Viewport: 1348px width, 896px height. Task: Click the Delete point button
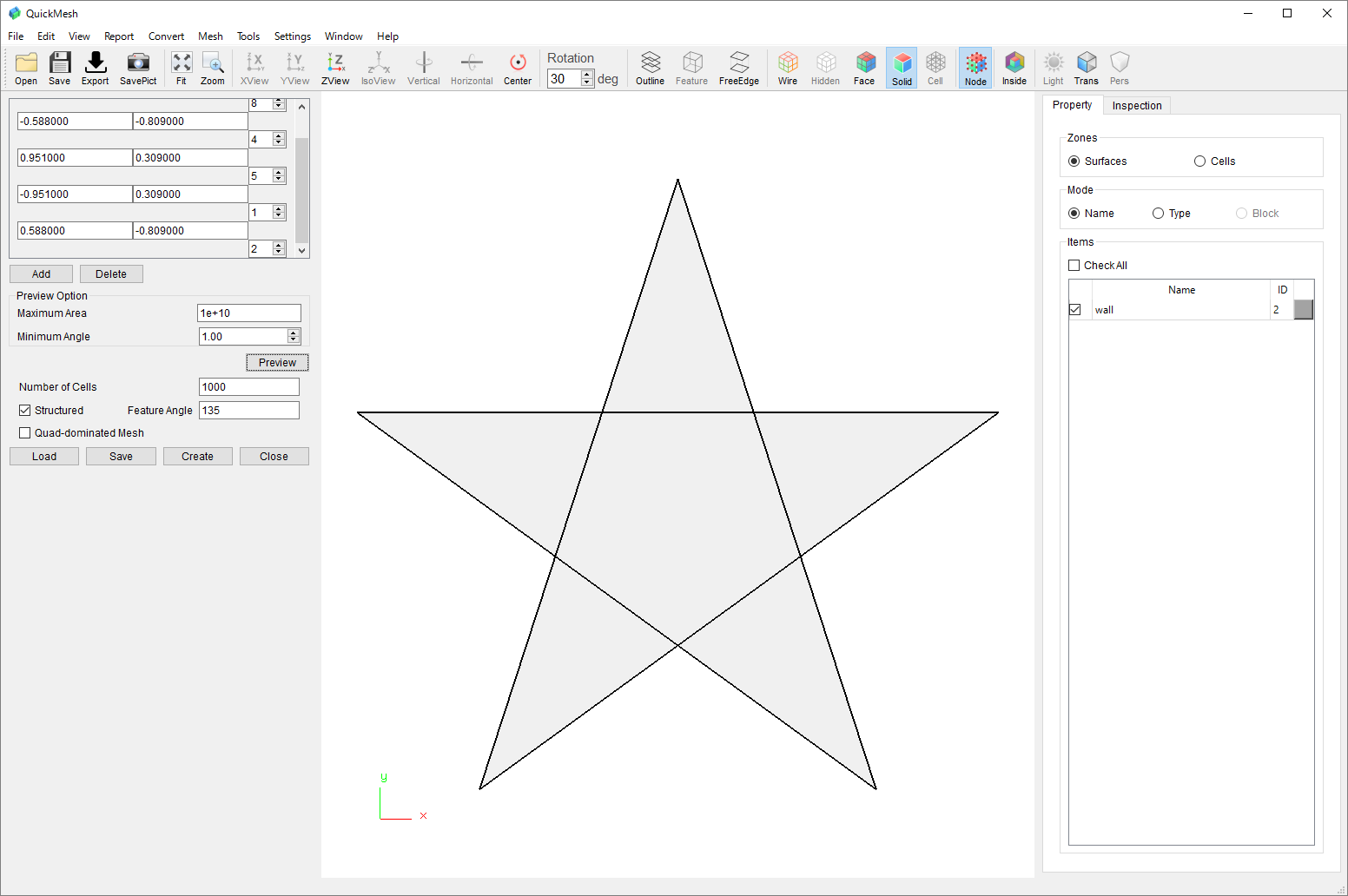tap(111, 274)
